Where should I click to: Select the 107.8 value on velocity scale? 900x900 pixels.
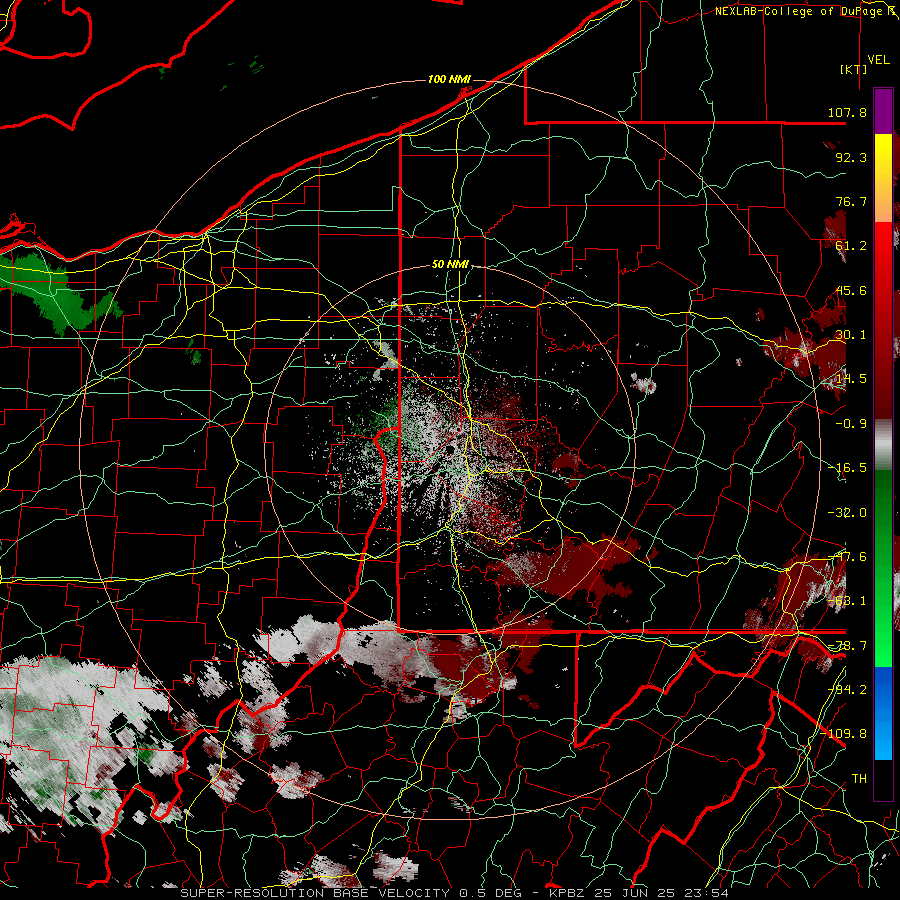click(x=847, y=112)
